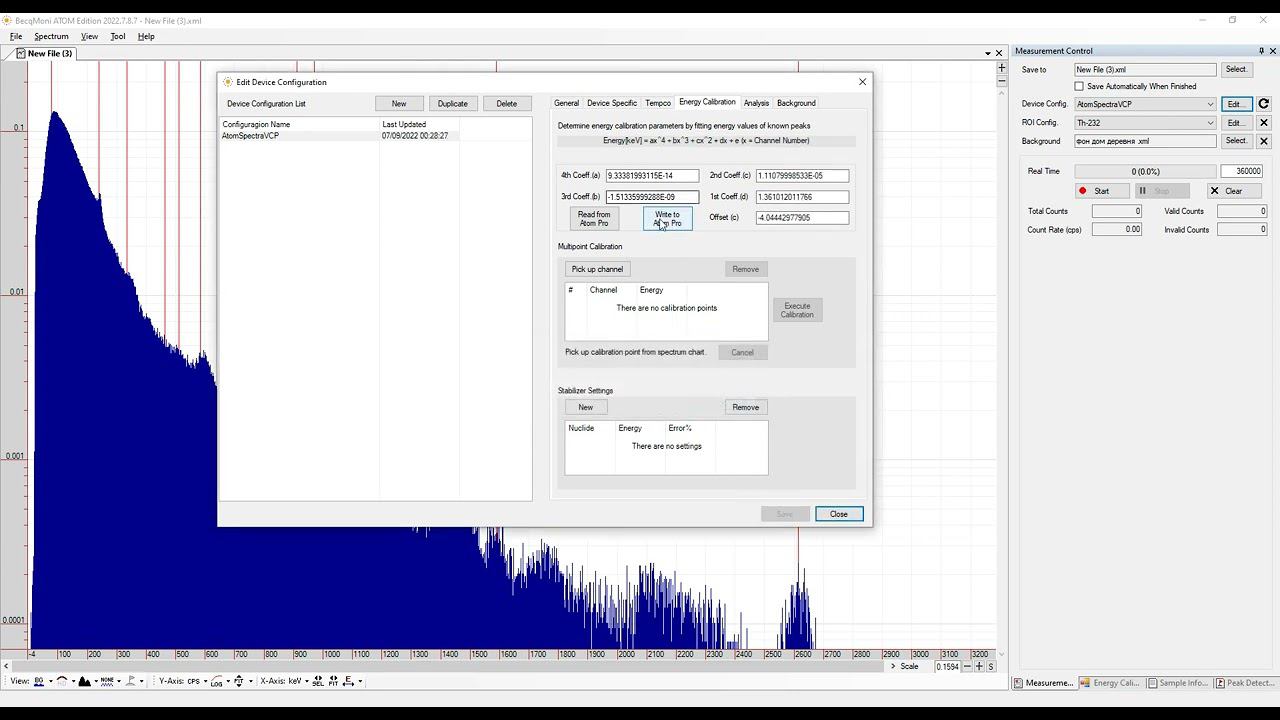Open the File menu
The width and height of the screenshot is (1280, 720).
tap(16, 36)
